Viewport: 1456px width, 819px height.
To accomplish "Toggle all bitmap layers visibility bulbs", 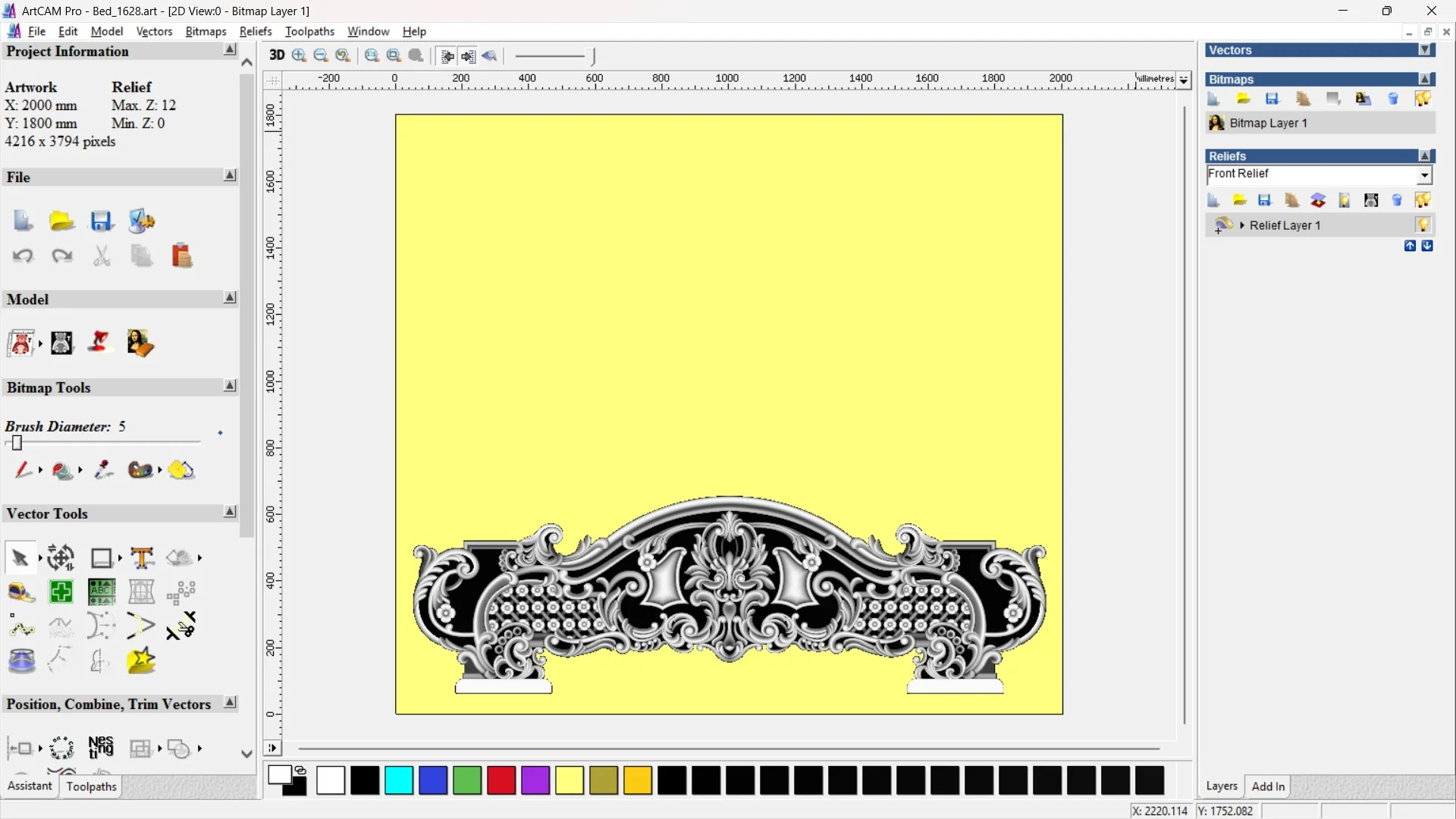I will point(1423,99).
